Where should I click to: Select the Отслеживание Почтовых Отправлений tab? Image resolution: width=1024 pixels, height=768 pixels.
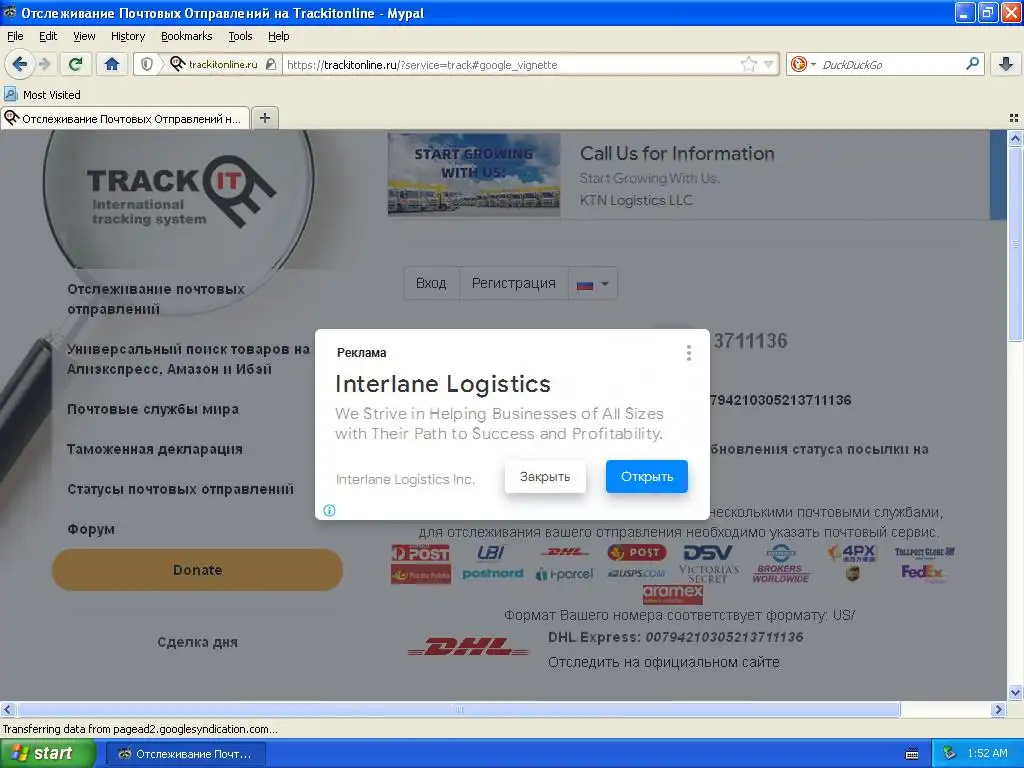click(125, 118)
